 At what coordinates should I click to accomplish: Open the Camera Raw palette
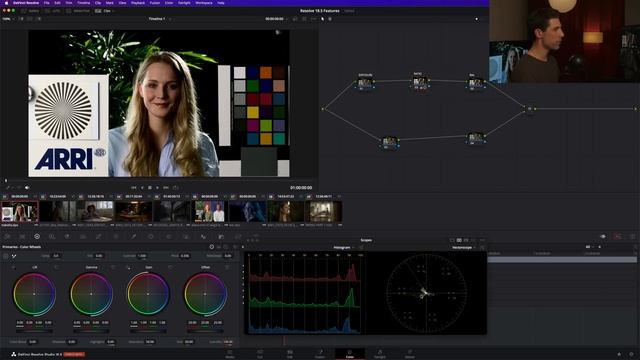[7, 236]
